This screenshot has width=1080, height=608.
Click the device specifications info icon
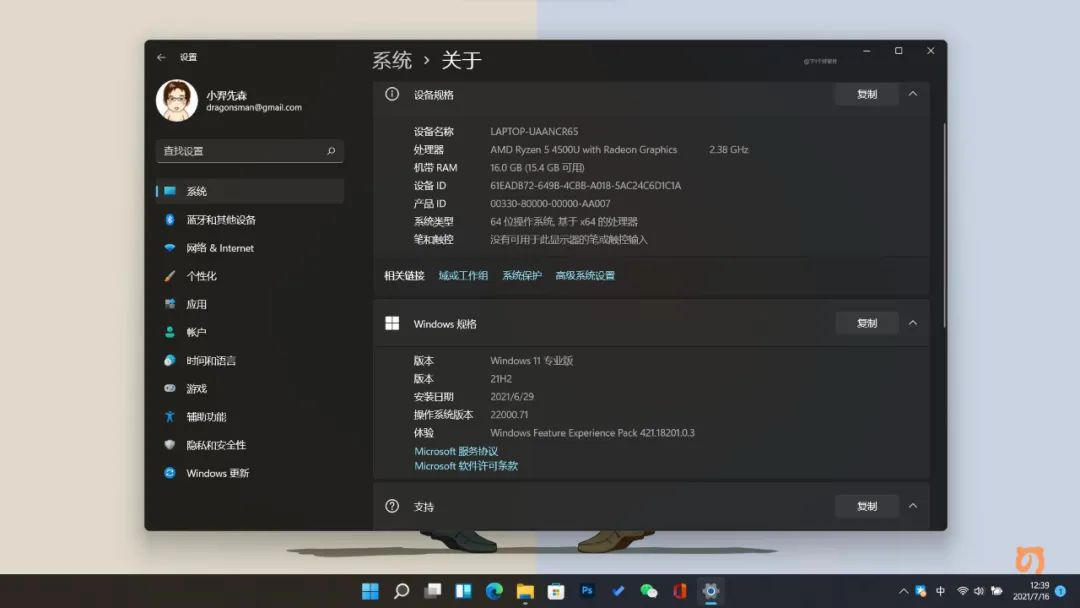click(x=392, y=94)
